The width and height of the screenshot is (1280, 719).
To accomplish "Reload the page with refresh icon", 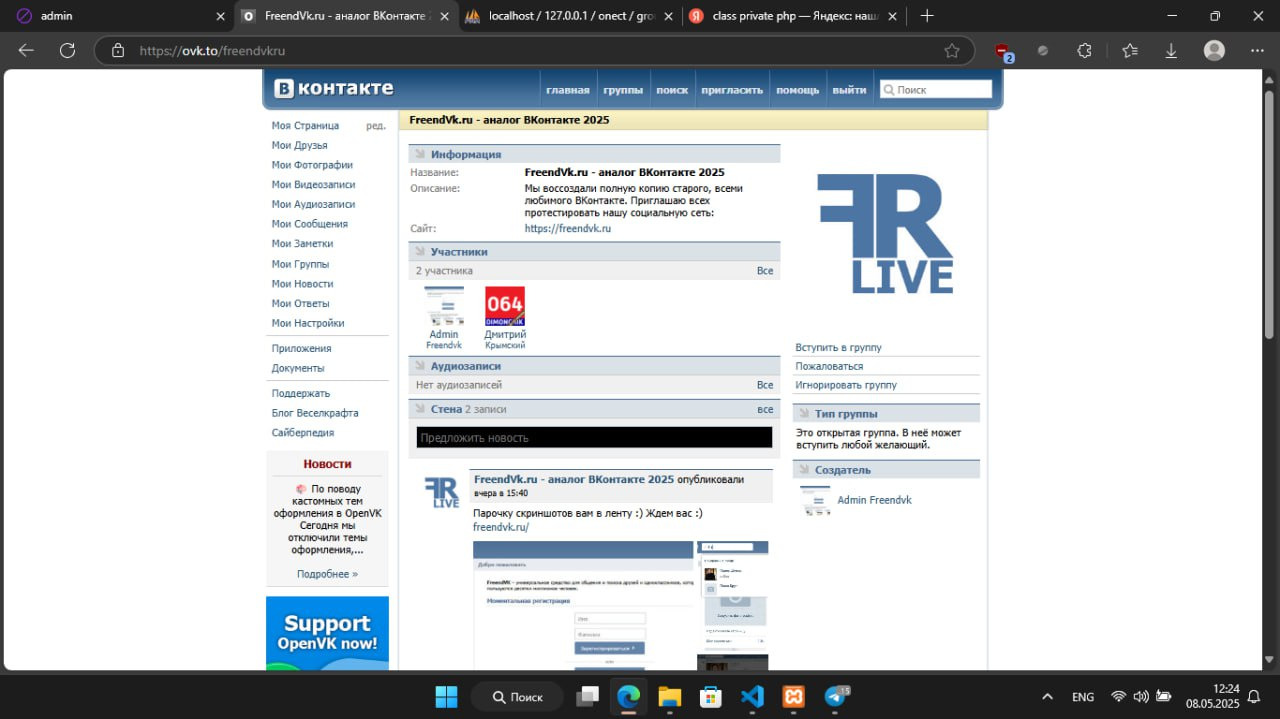I will pyautogui.click(x=67, y=50).
